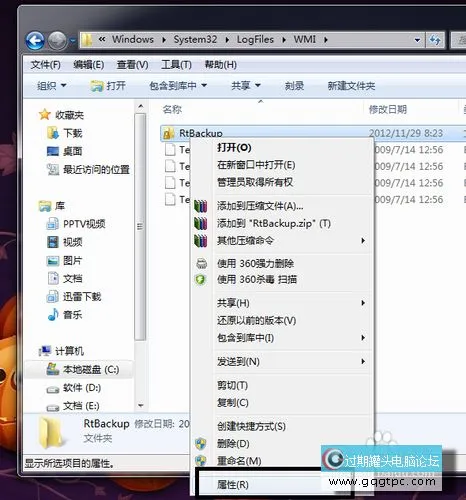Choose 在新窗口中打开(E) in context menu
The width and height of the screenshot is (466, 500).
[x=256, y=165]
